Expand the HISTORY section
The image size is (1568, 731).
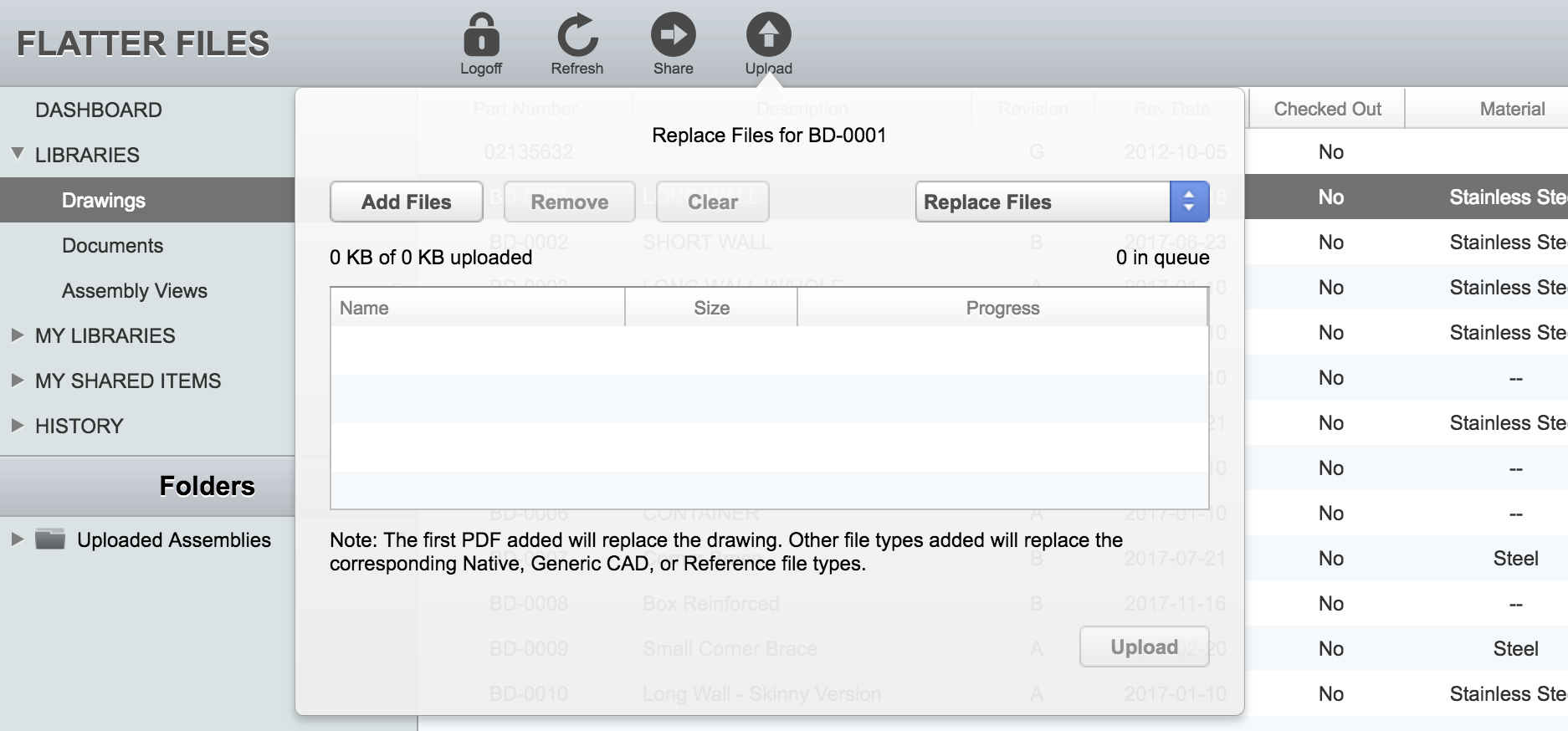coord(18,426)
